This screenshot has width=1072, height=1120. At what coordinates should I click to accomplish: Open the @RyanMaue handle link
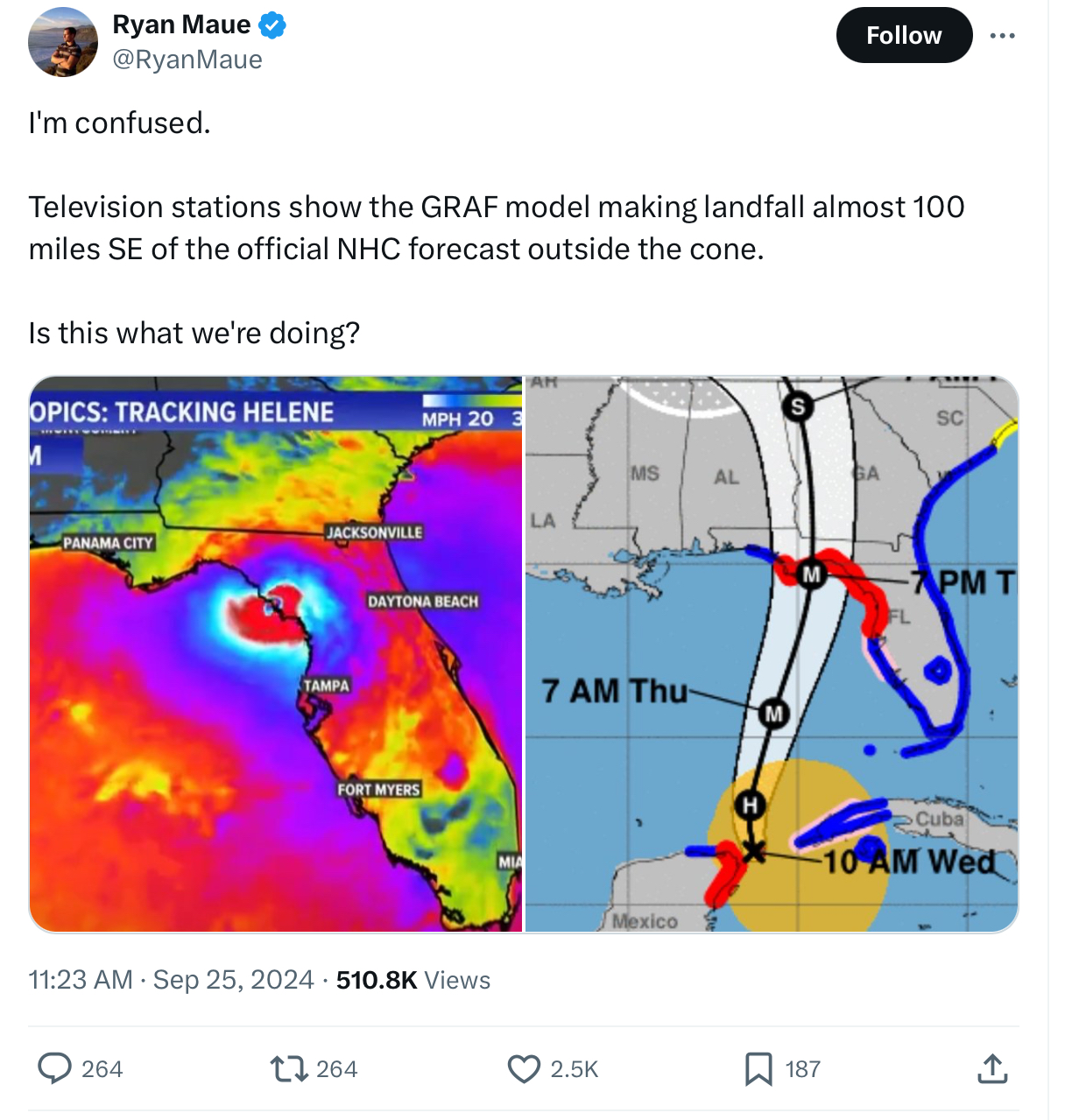pos(187,59)
